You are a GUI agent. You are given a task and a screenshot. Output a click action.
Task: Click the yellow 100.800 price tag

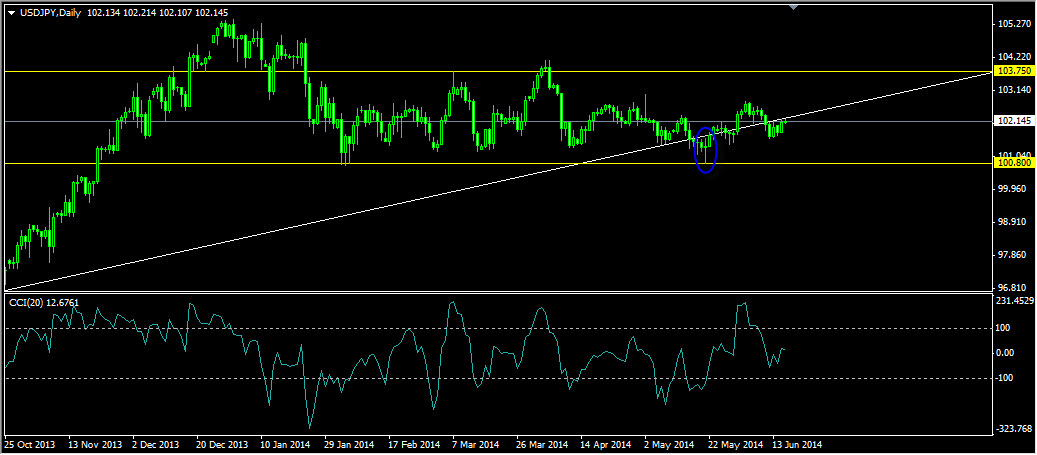pyautogui.click(x=1015, y=162)
